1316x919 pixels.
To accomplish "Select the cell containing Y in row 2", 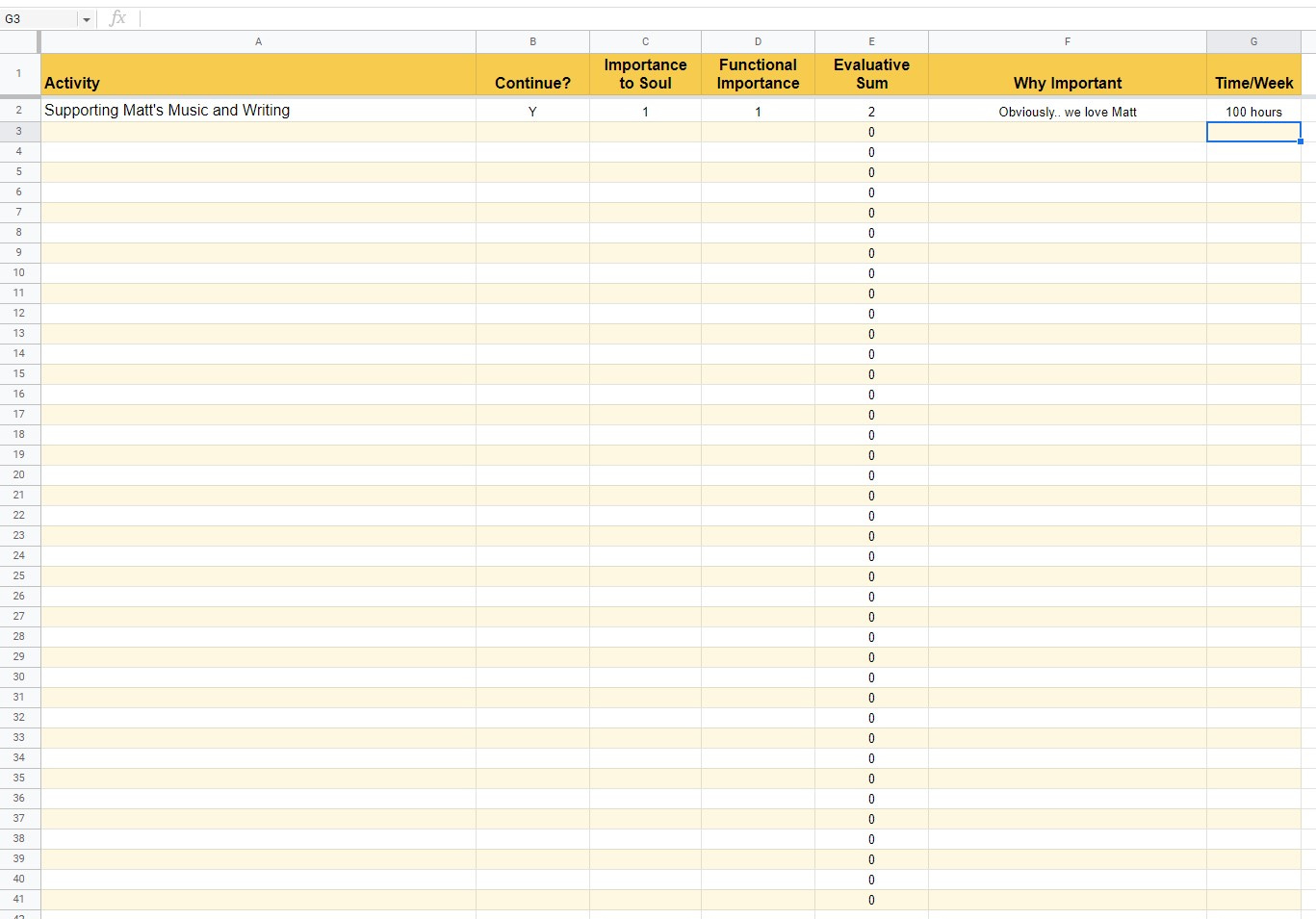I will pyautogui.click(x=532, y=111).
